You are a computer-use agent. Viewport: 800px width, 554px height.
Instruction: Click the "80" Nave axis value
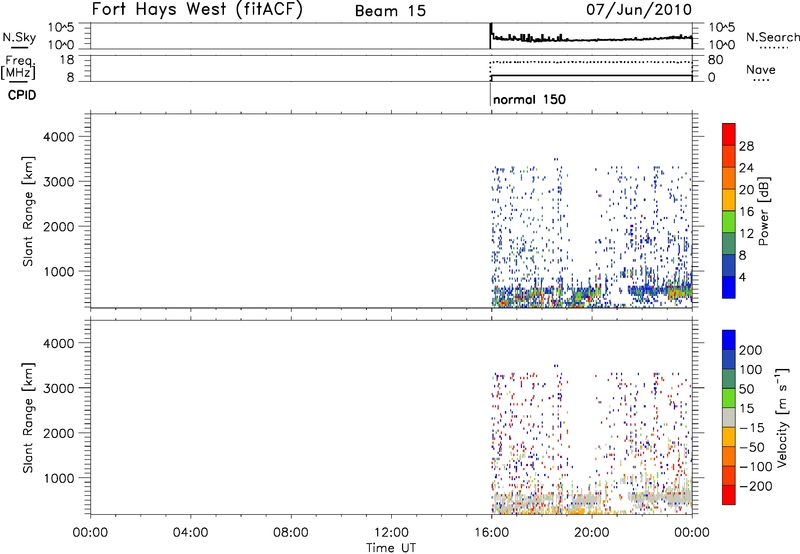[715, 60]
